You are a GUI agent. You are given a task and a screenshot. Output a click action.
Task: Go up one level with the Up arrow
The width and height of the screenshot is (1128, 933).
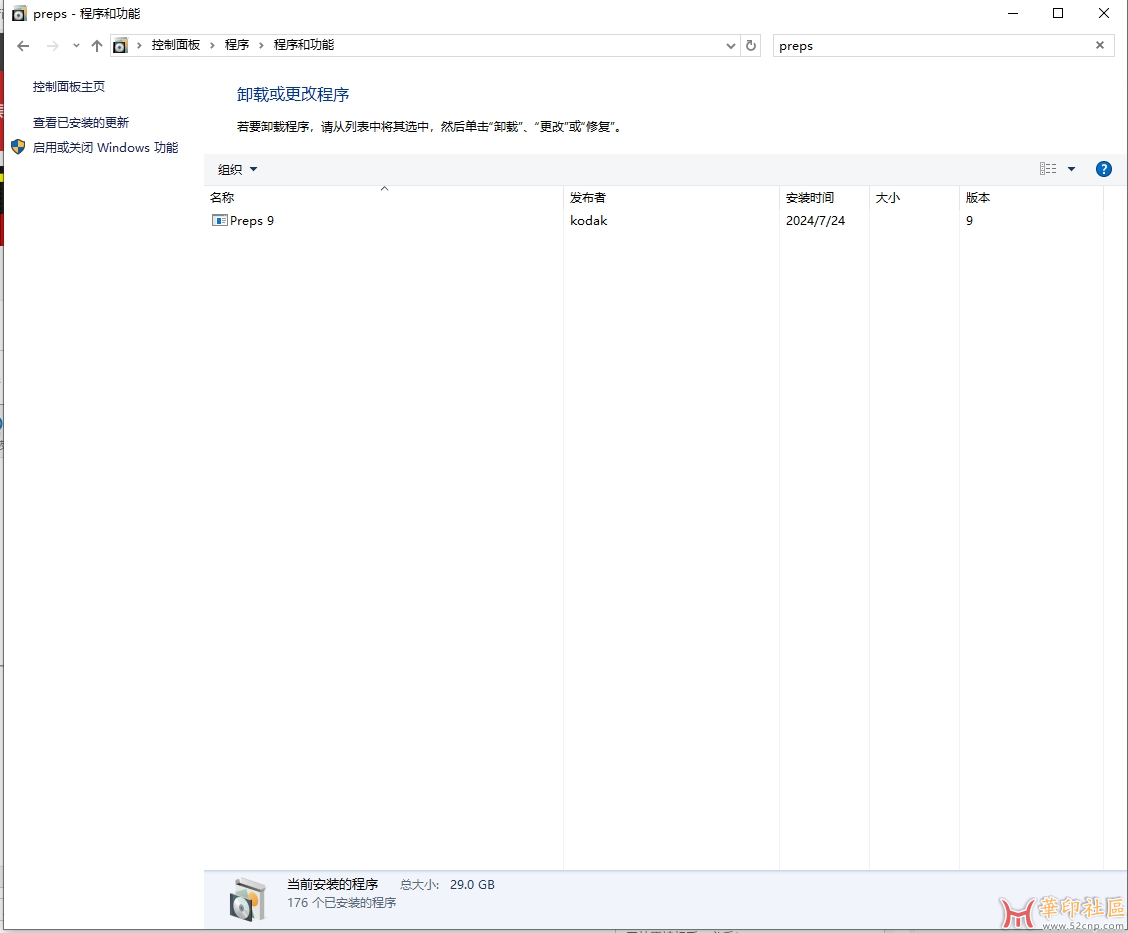click(x=97, y=46)
